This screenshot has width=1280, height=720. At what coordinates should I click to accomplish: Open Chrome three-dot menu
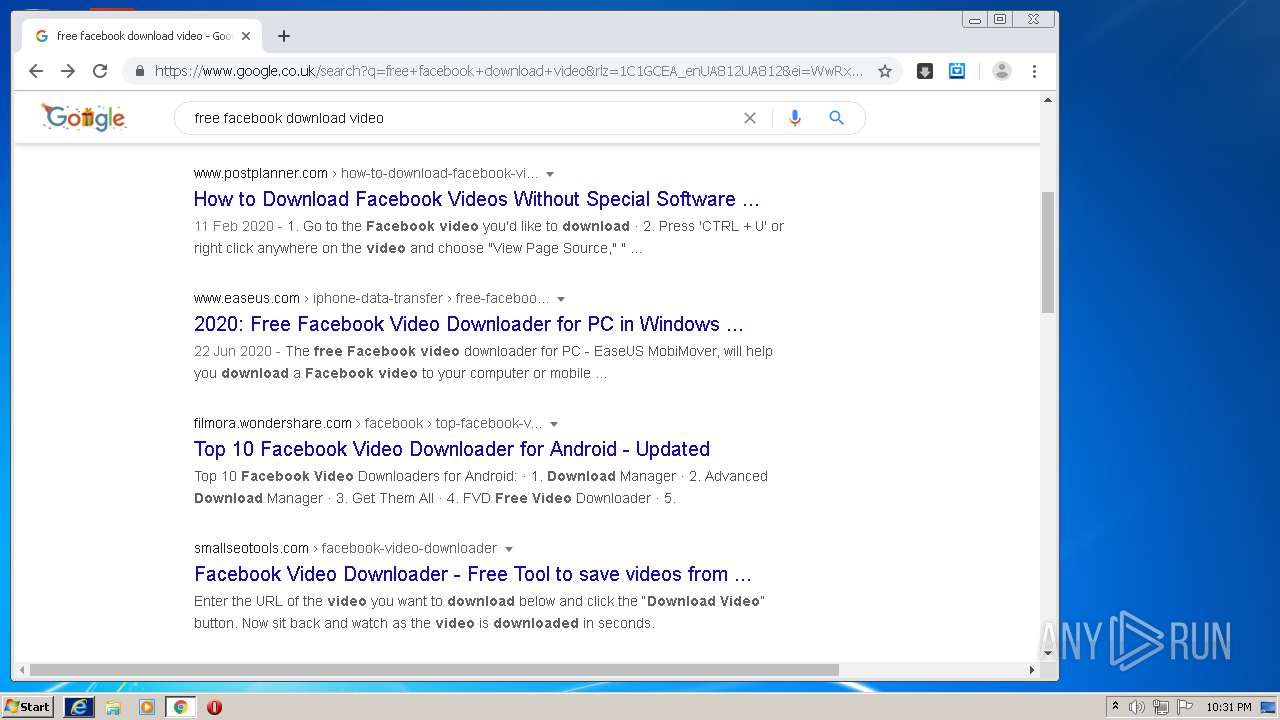[x=1034, y=71]
